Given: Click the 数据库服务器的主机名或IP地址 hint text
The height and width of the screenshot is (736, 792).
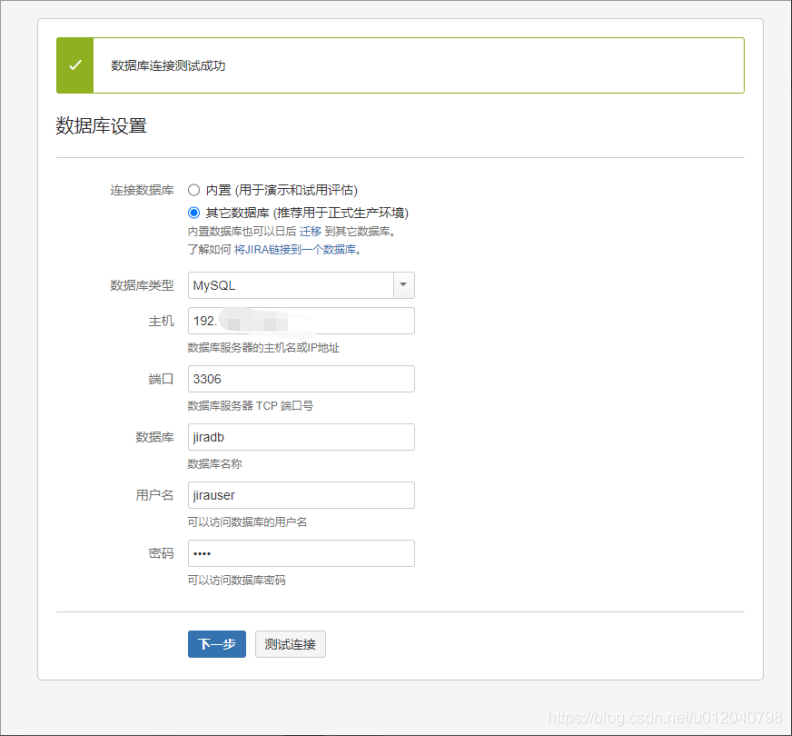Looking at the screenshot, I should 263,348.
